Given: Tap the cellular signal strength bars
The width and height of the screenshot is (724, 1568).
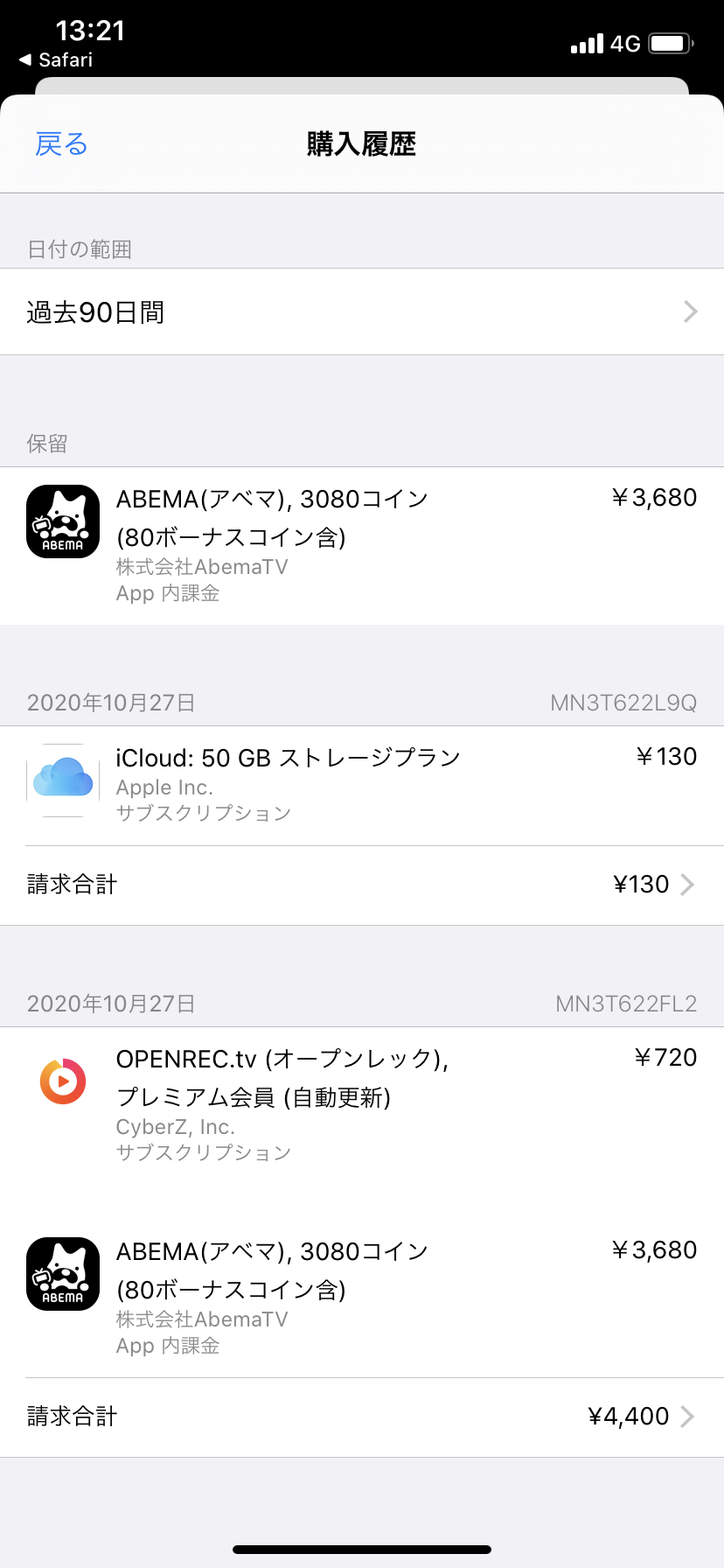Looking at the screenshot, I should [587, 44].
